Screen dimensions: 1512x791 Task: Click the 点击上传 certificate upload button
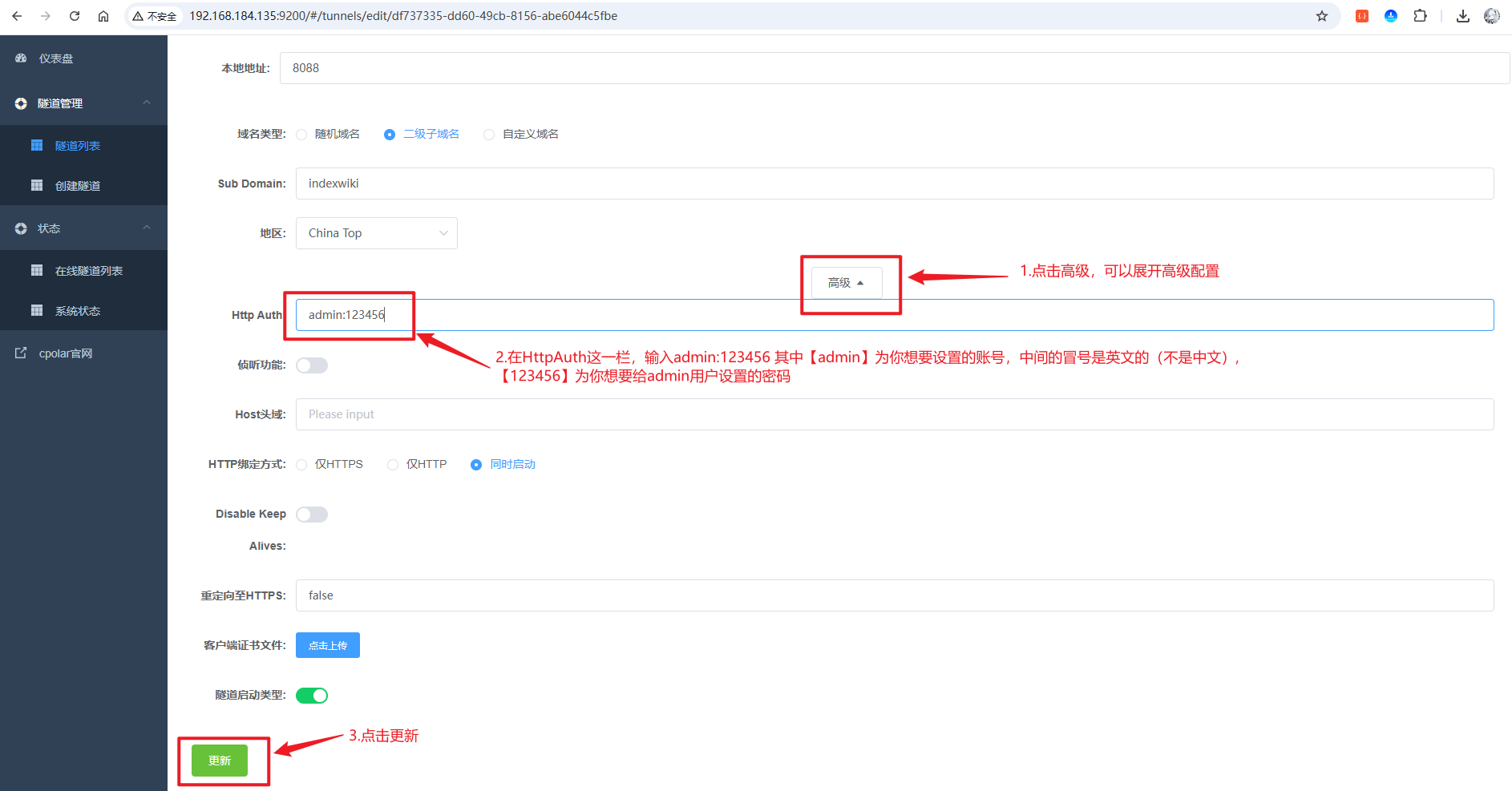pos(328,645)
